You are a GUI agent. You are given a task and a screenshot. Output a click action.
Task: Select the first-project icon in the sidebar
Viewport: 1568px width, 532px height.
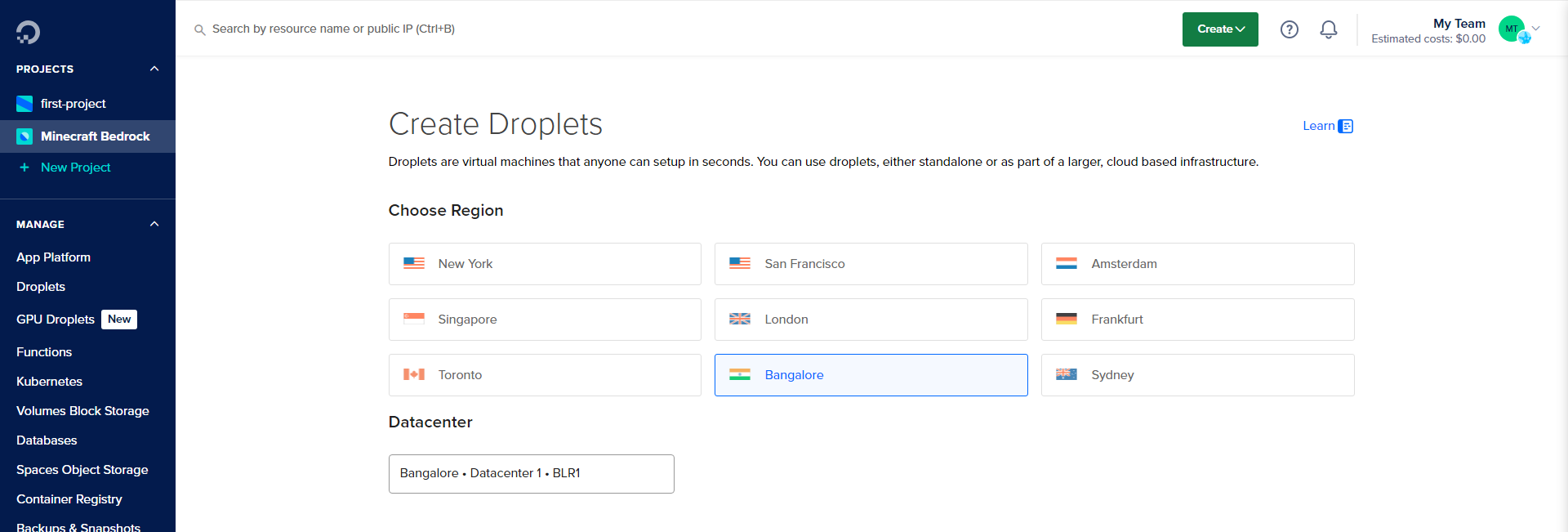coord(24,104)
